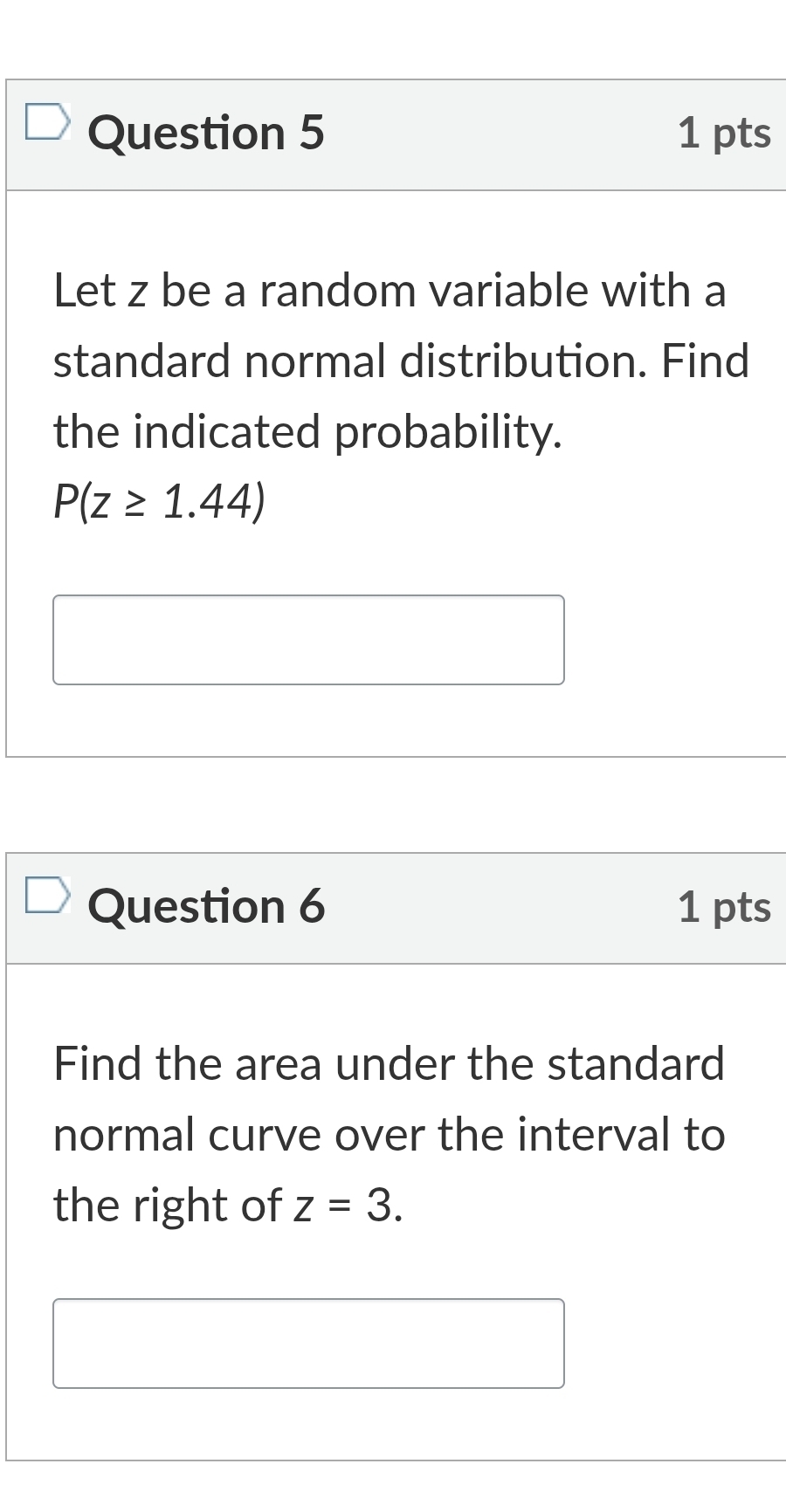Screen dimensions: 786x1512
Task: Click the word "Find" ending Question 5's second line
Action: (x=705, y=361)
